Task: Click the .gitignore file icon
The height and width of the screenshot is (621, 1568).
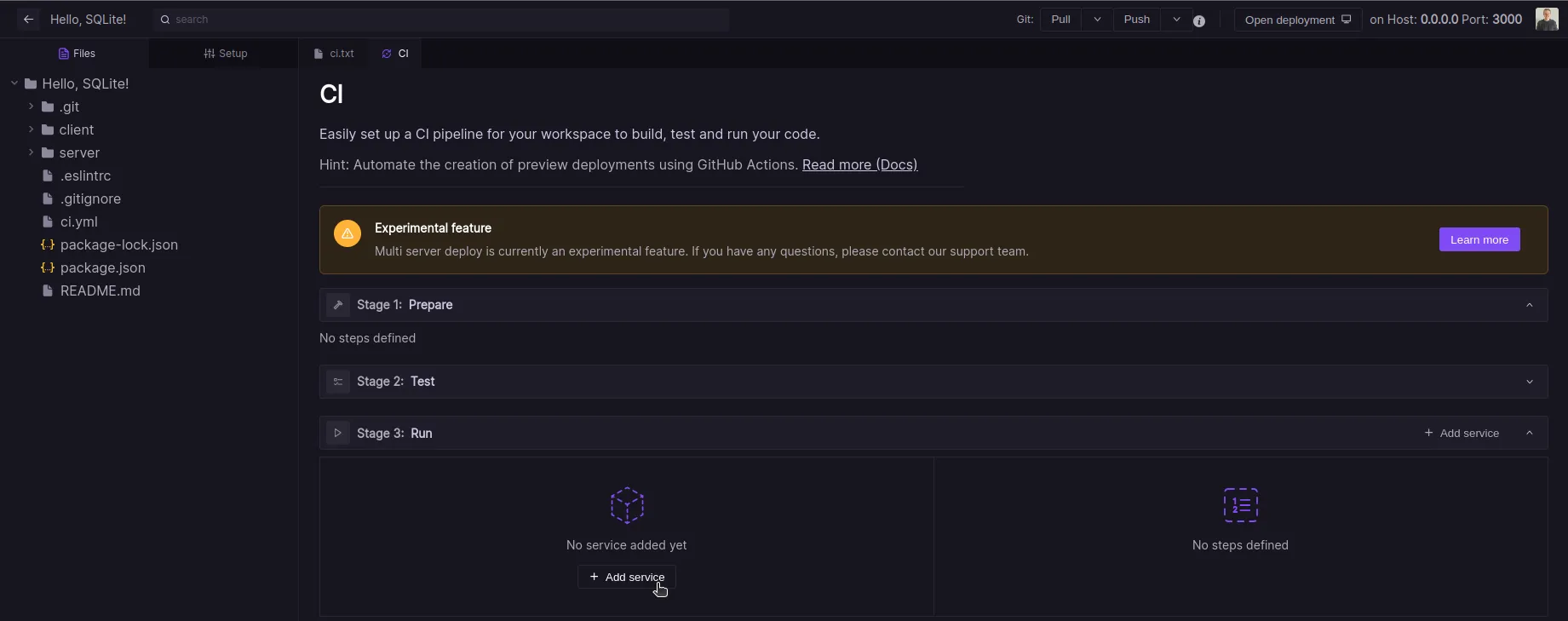Action: [x=48, y=198]
